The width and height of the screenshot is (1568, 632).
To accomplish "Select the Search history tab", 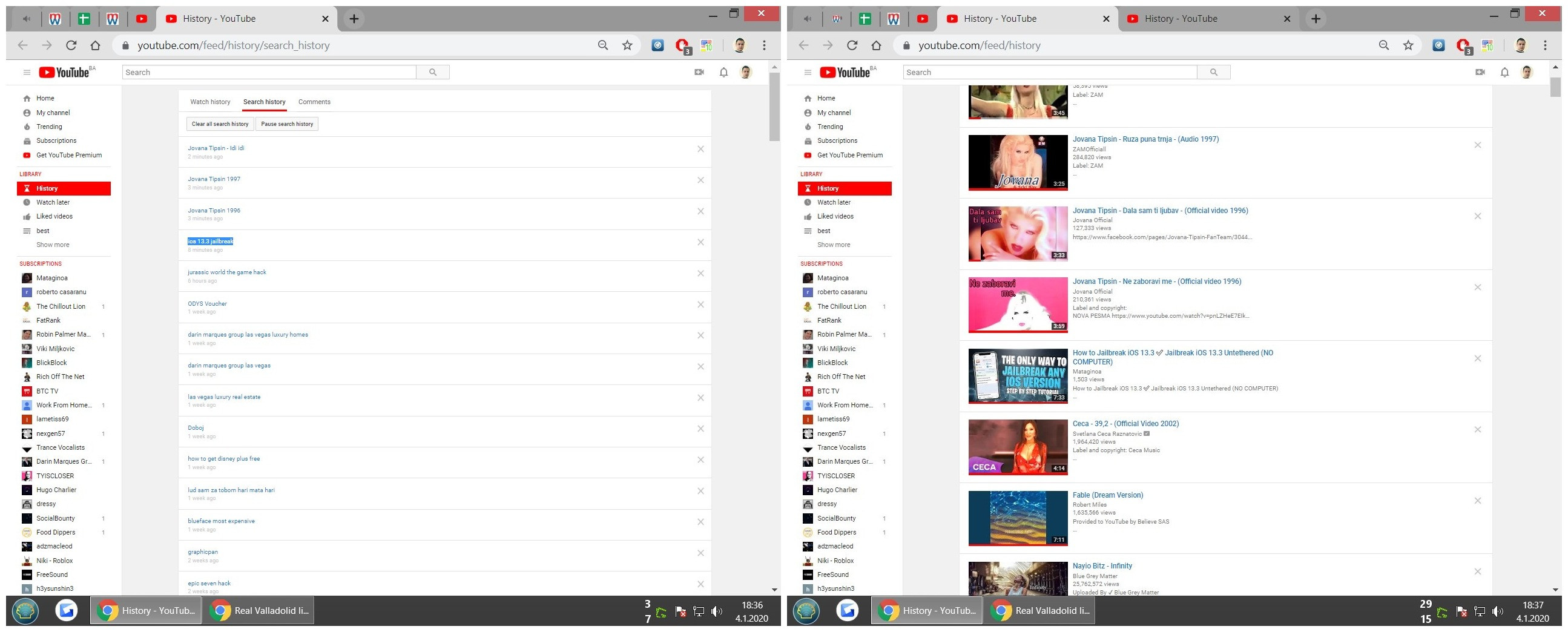I will (x=264, y=102).
